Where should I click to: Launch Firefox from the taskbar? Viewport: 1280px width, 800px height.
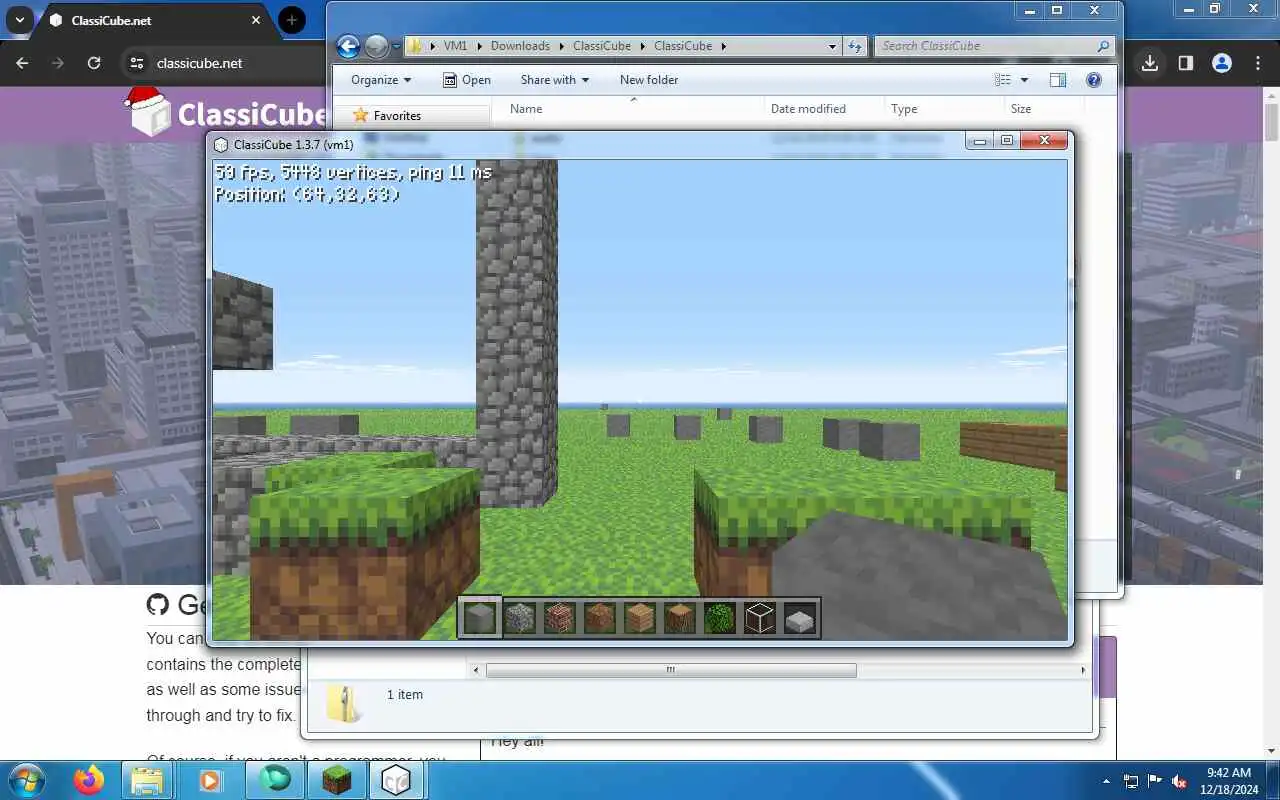click(89, 780)
